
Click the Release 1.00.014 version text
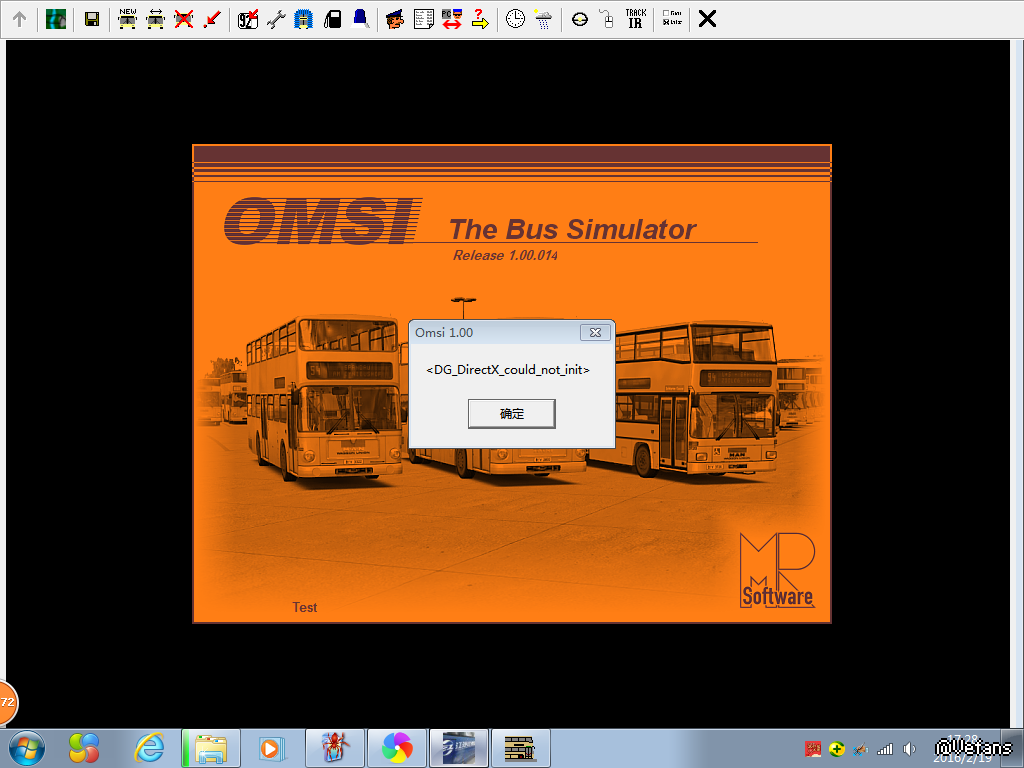pos(505,255)
